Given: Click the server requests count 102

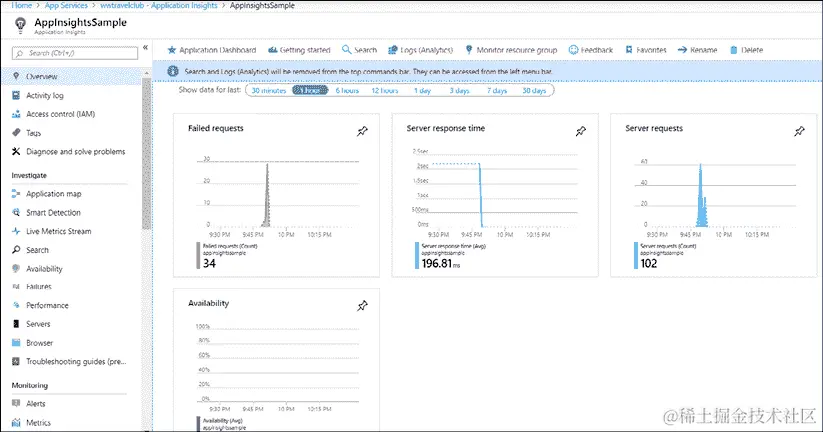Looking at the screenshot, I should [x=649, y=264].
